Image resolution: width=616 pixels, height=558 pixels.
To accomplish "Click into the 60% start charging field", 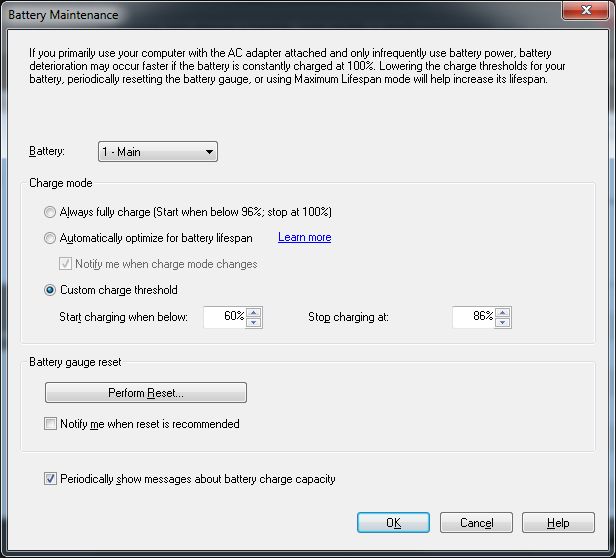I will click(225, 317).
